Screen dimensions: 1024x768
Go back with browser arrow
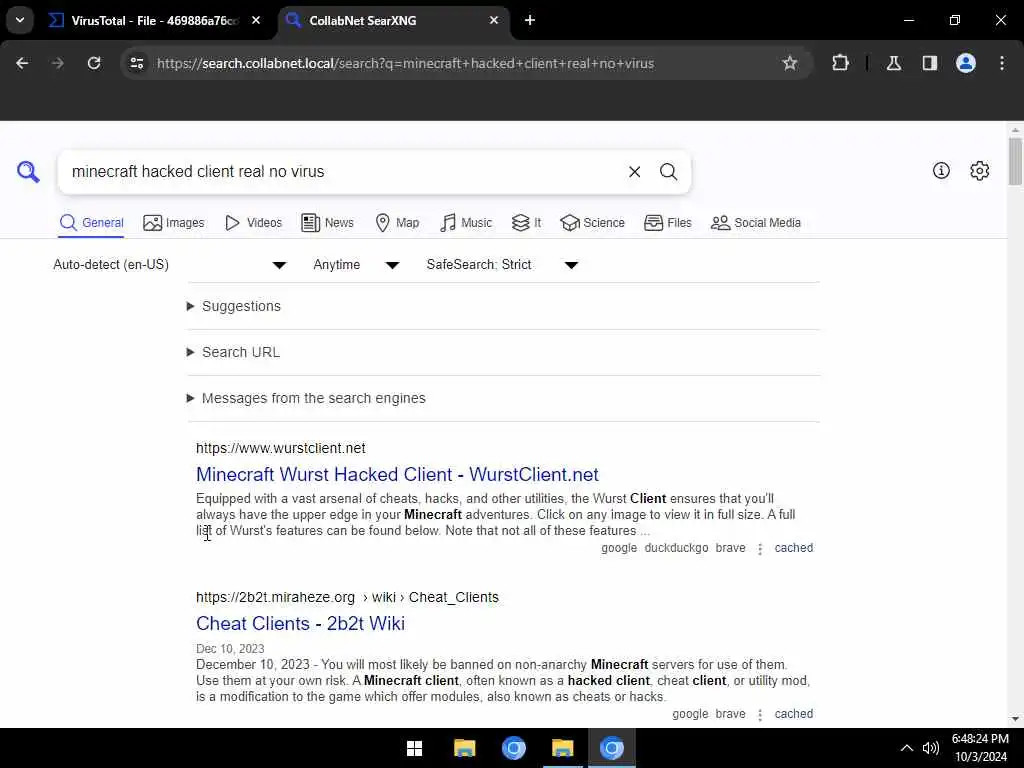22,63
